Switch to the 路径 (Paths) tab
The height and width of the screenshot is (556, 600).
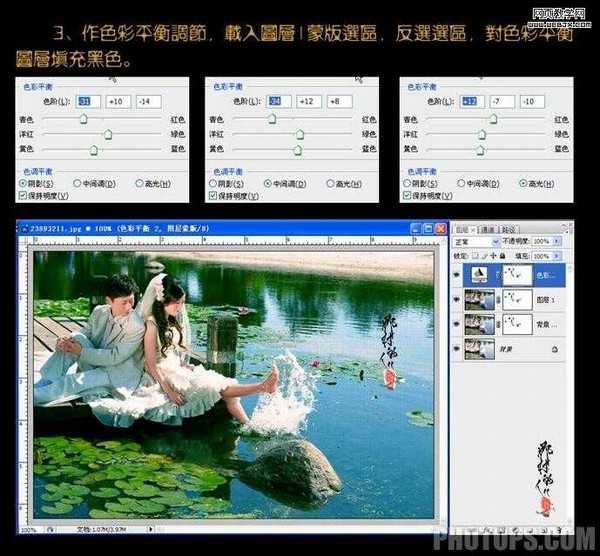tap(509, 229)
